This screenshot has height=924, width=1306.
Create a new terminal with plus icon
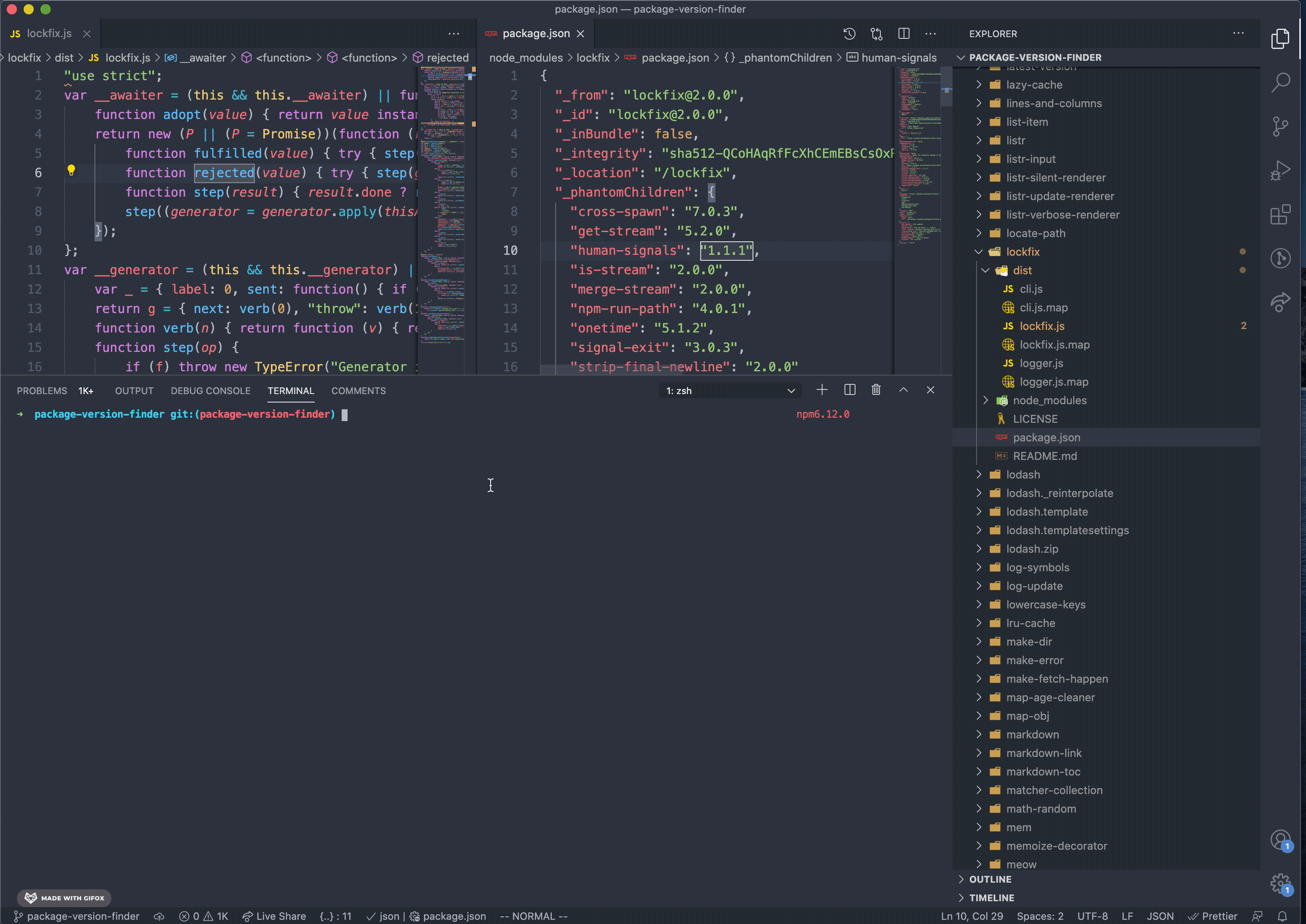pyautogui.click(x=821, y=390)
